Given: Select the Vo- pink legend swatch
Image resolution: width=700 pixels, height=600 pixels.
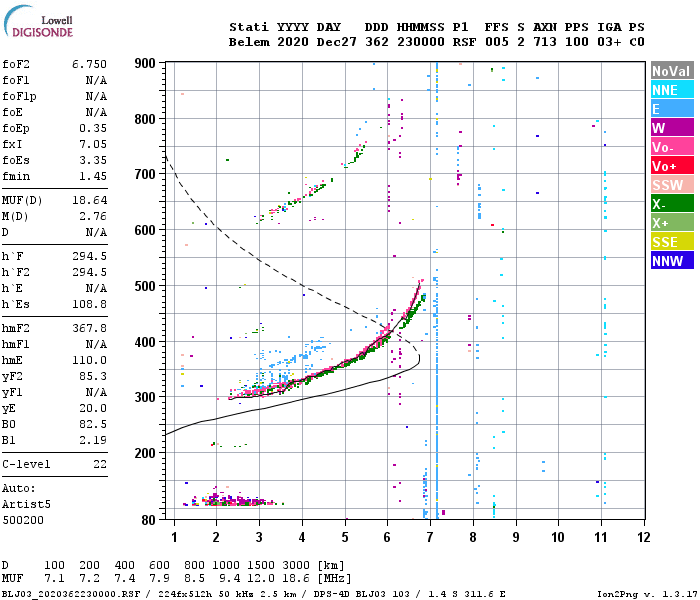Looking at the screenshot, I should point(672,147).
